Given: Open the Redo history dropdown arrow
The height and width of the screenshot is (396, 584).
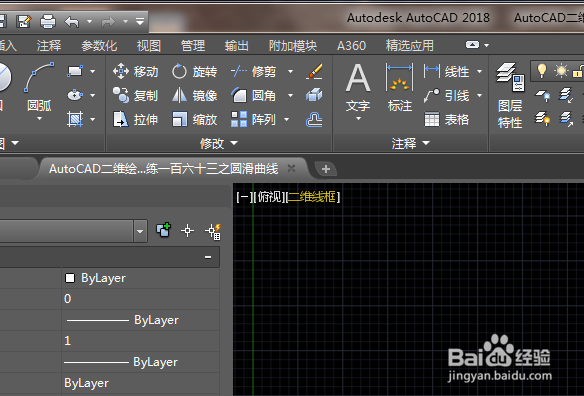Looking at the screenshot, I should [x=126, y=22].
